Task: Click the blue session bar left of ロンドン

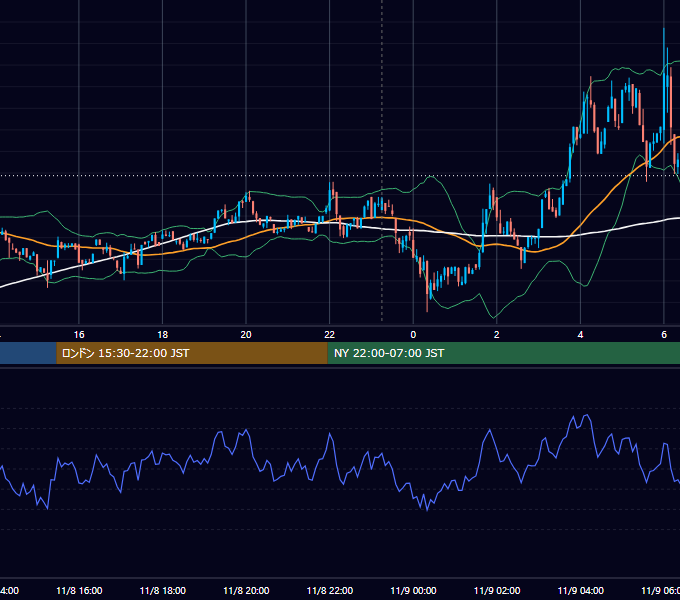Action: 28,353
